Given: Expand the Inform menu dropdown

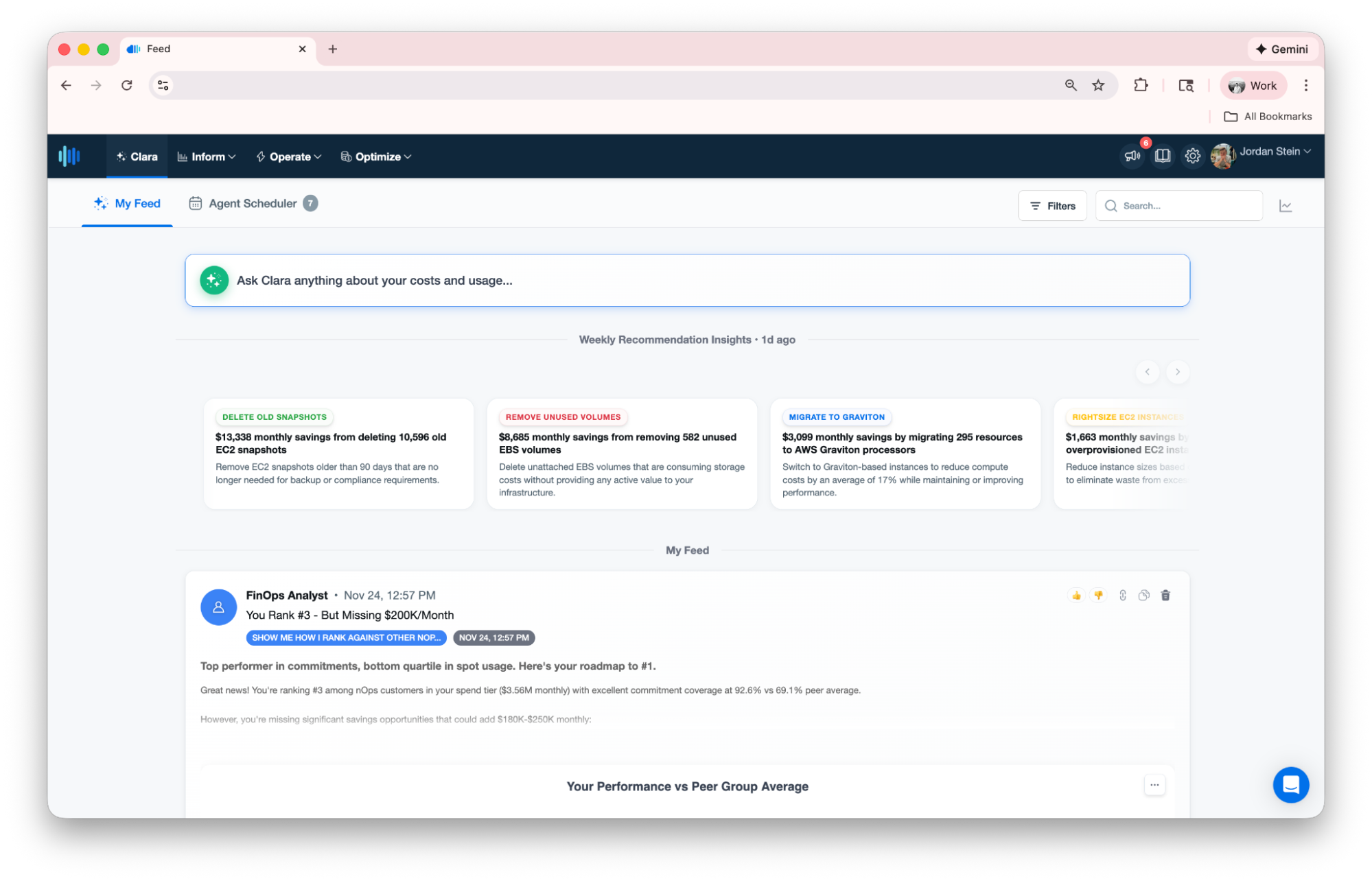Looking at the screenshot, I should pos(207,156).
